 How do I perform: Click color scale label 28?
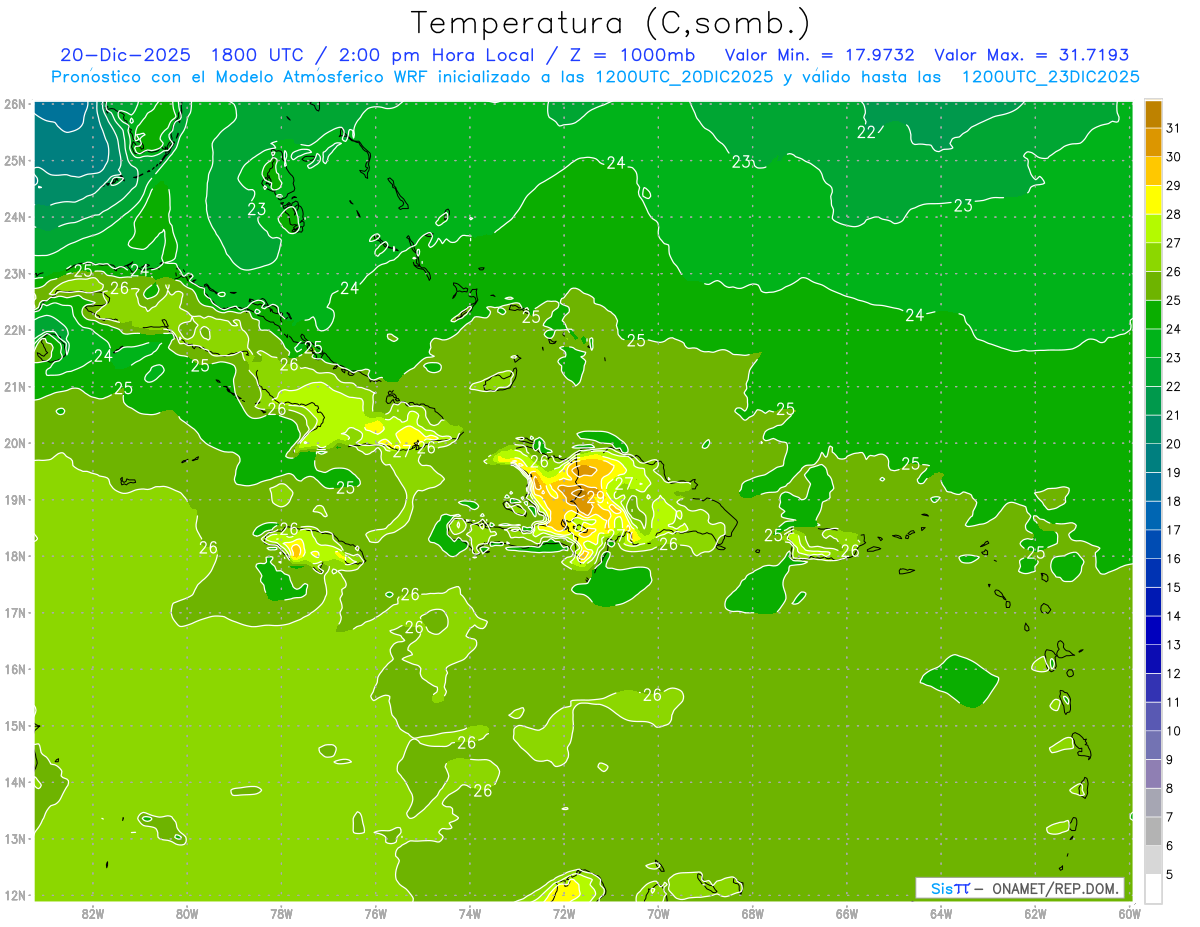pos(1173,214)
